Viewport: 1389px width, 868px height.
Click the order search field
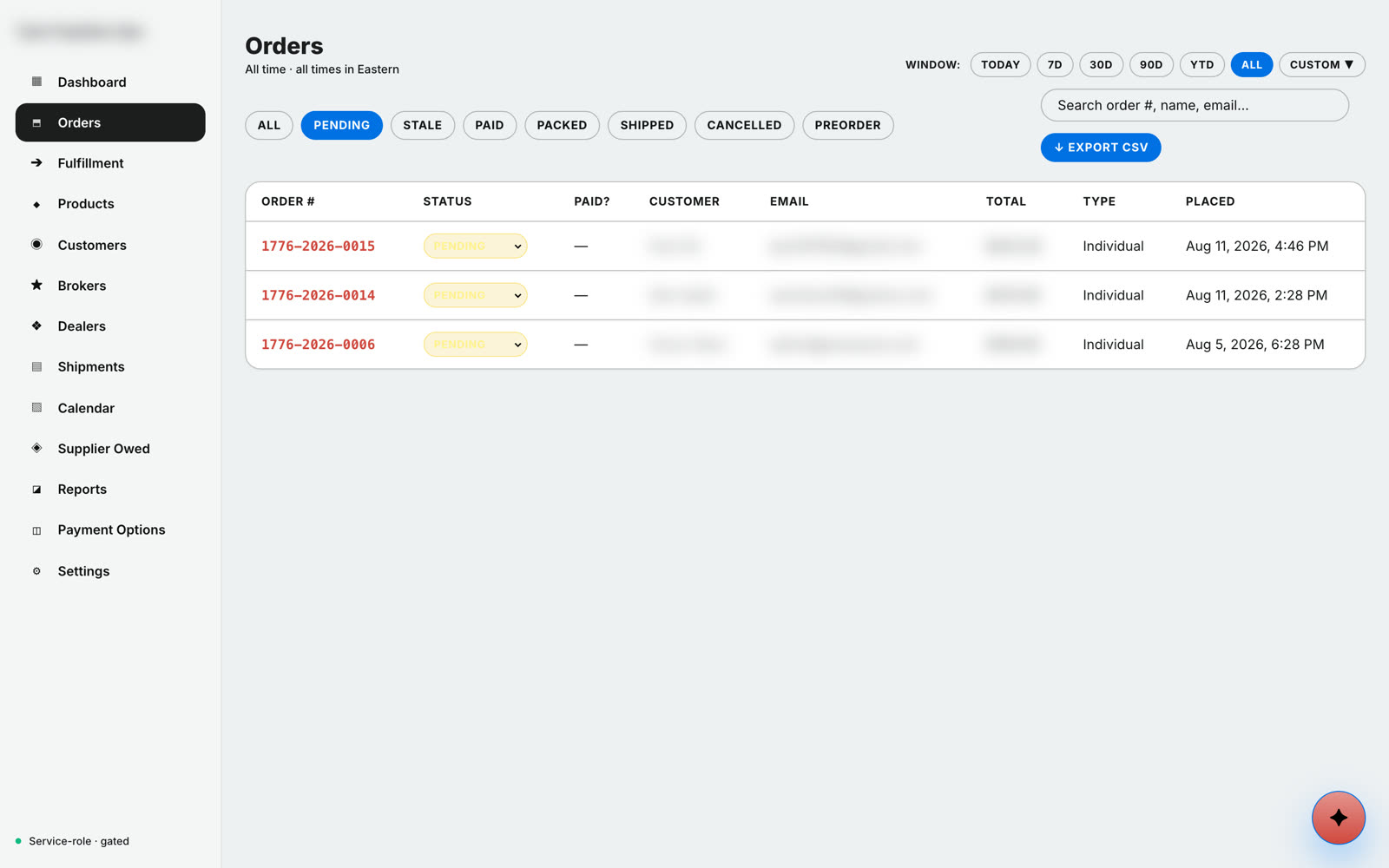[1195, 105]
